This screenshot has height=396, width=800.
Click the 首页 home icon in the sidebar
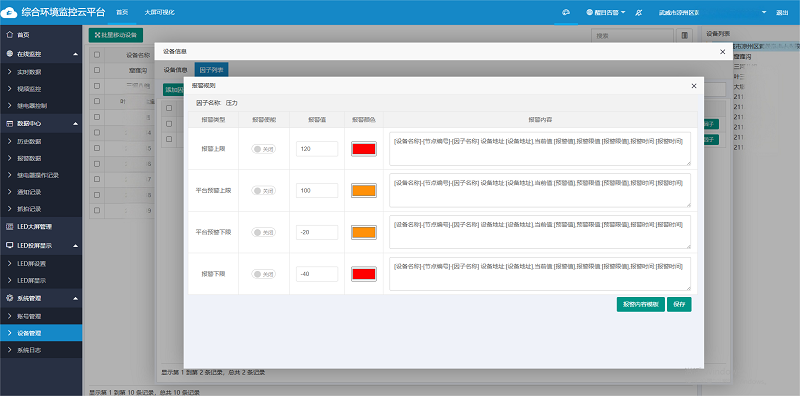point(9,35)
